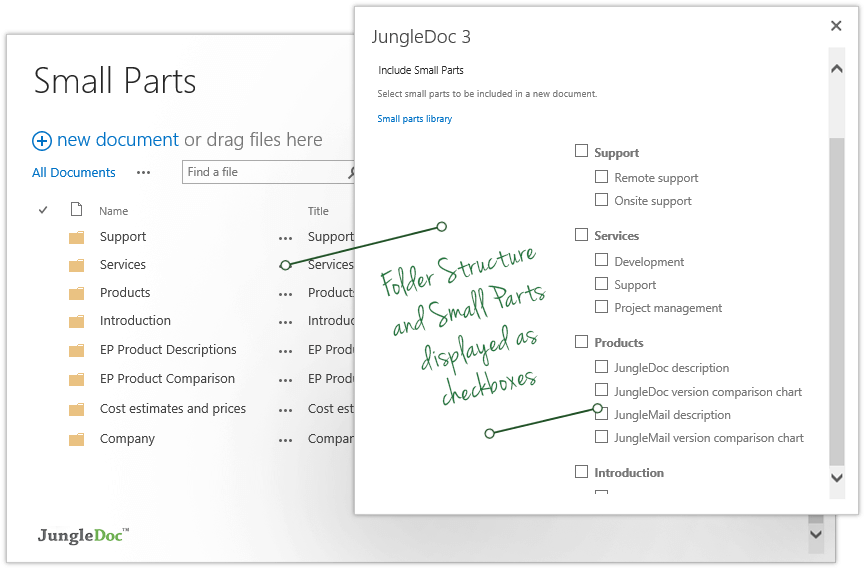
Task: Click the document type column icon
Action: [x=76, y=209]
